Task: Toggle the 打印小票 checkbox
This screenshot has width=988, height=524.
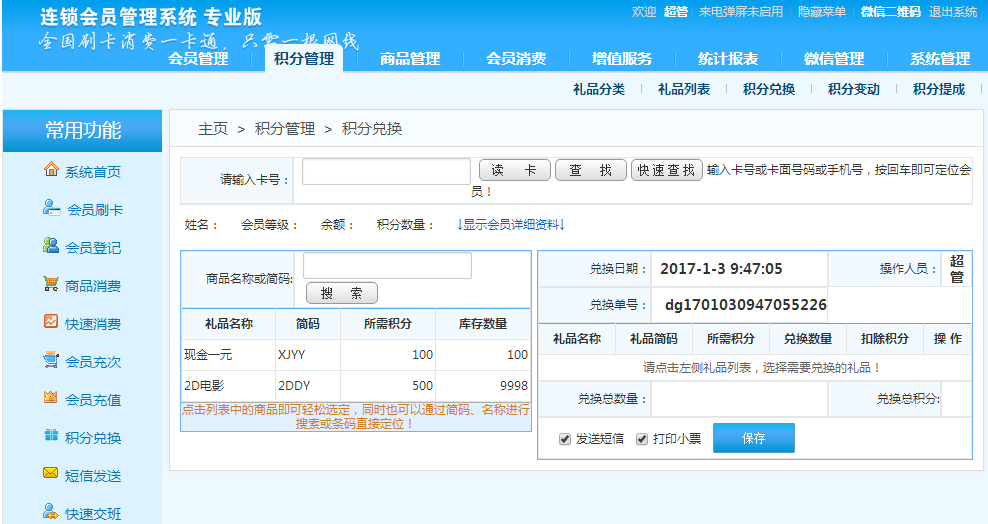Action: [x=642, y=439]
